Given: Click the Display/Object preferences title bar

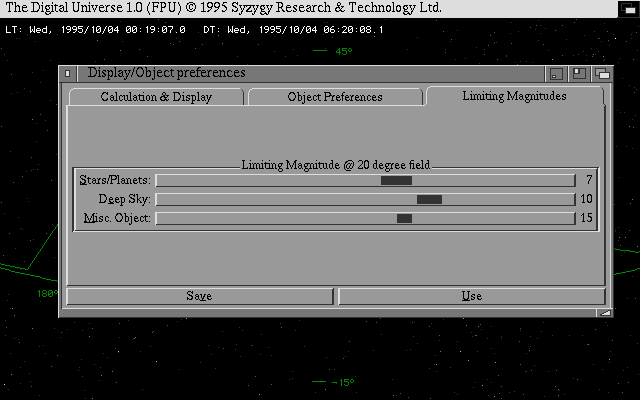Looking at the screenshot, I should click(x=310, y=73).
